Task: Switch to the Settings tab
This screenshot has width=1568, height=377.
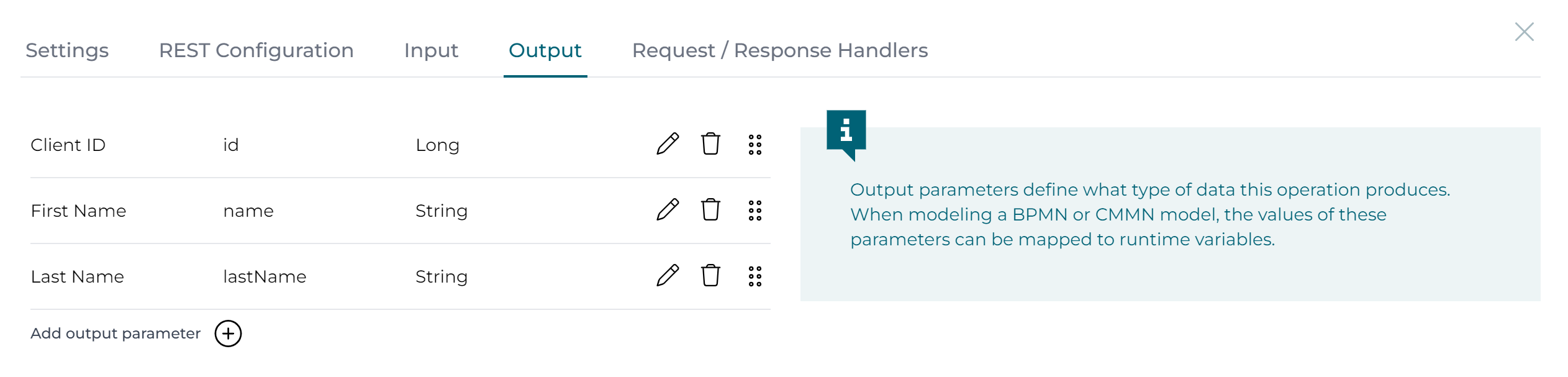Action: [x=67, y=50]
